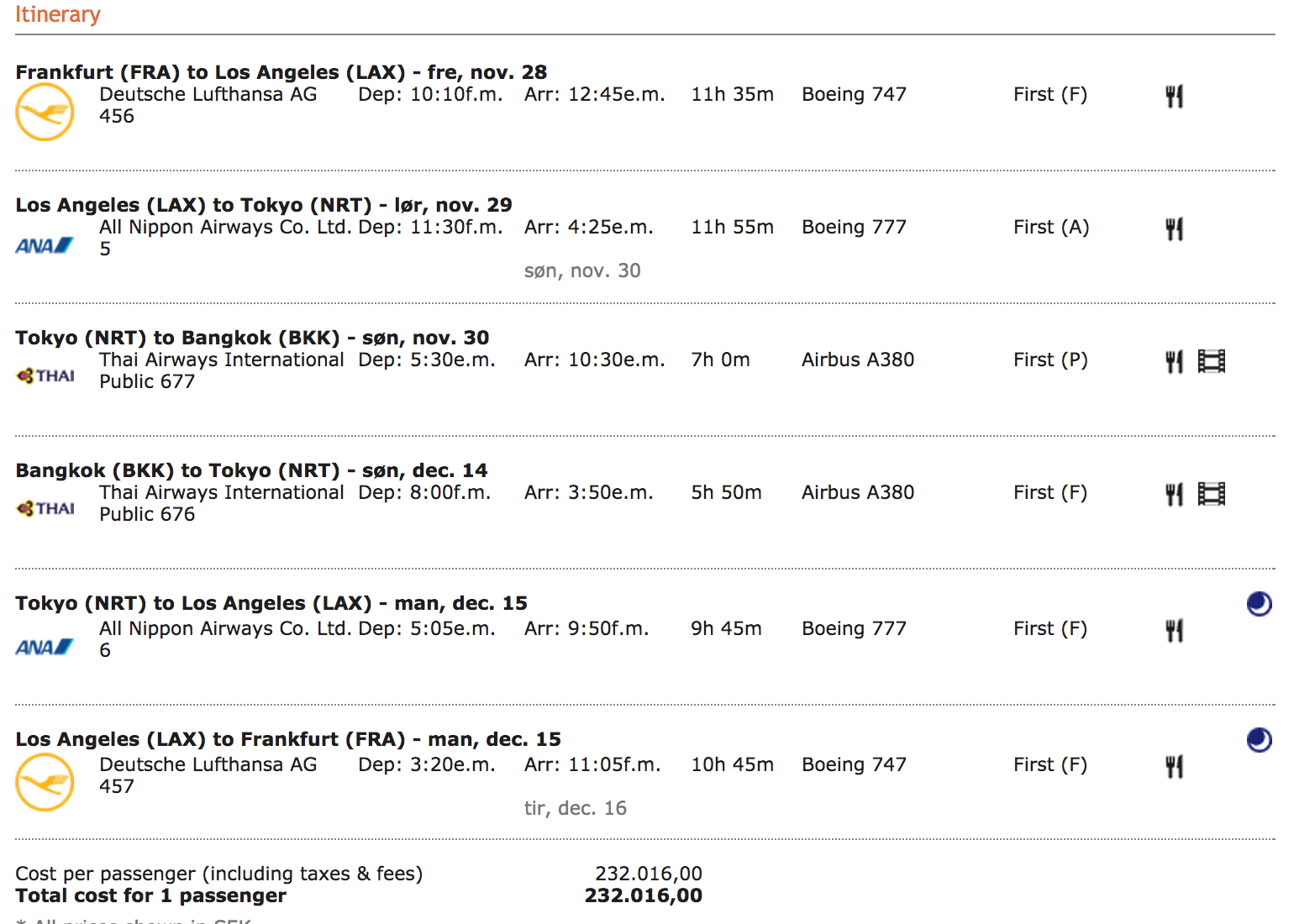Click the meal icon on Frankfurt–Los Angeles flight
This screenshot has width=1294, height=924.
[1174, 96]
